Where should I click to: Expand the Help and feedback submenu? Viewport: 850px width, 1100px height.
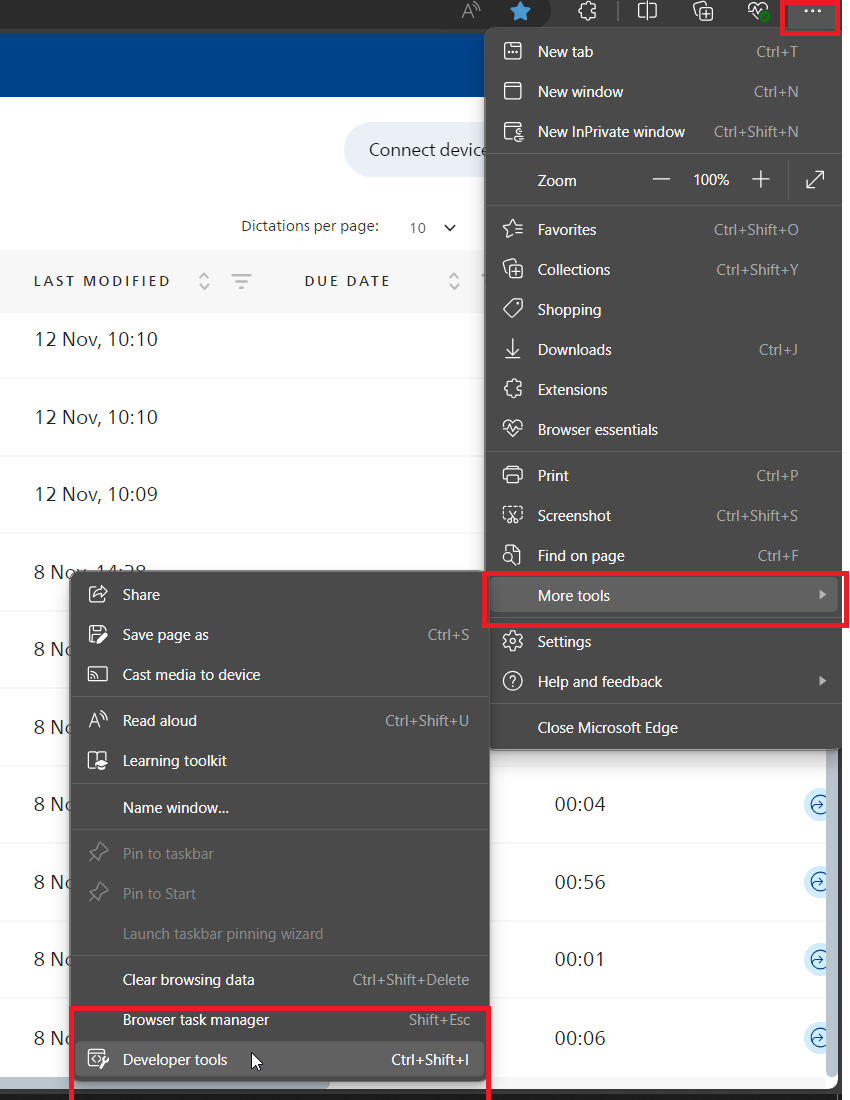pos(664,681)
